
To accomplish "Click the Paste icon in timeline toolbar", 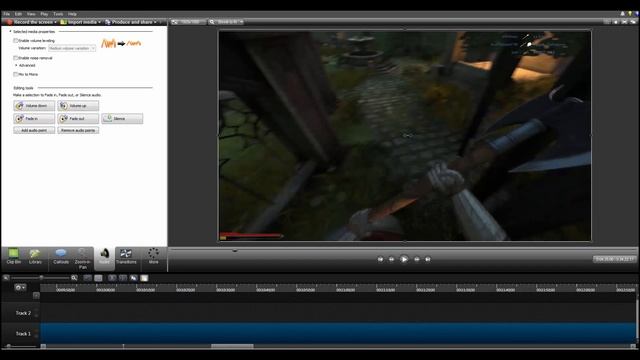I will pos(144,278).
